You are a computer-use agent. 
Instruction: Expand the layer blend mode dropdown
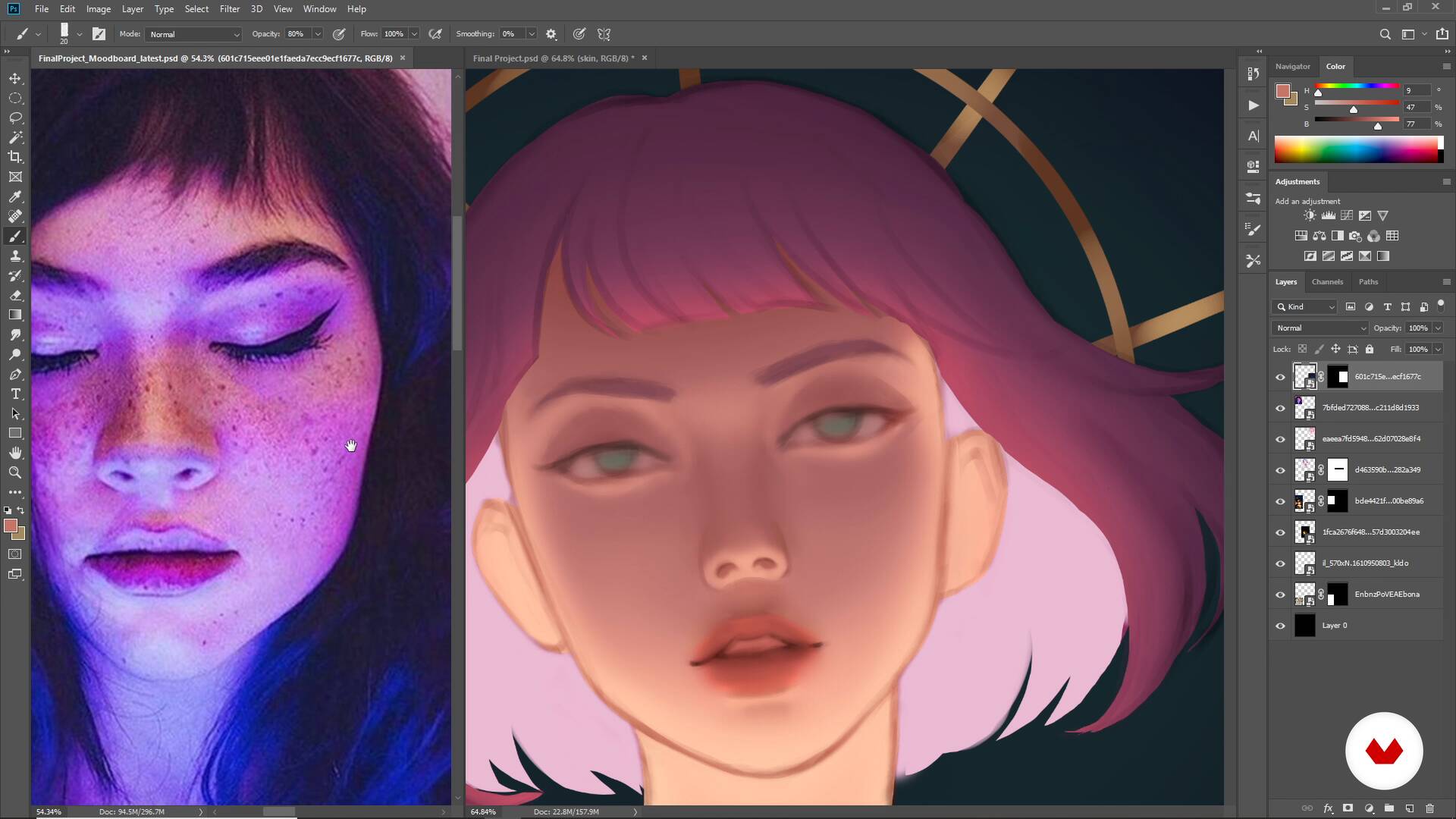click(1320, 328)
